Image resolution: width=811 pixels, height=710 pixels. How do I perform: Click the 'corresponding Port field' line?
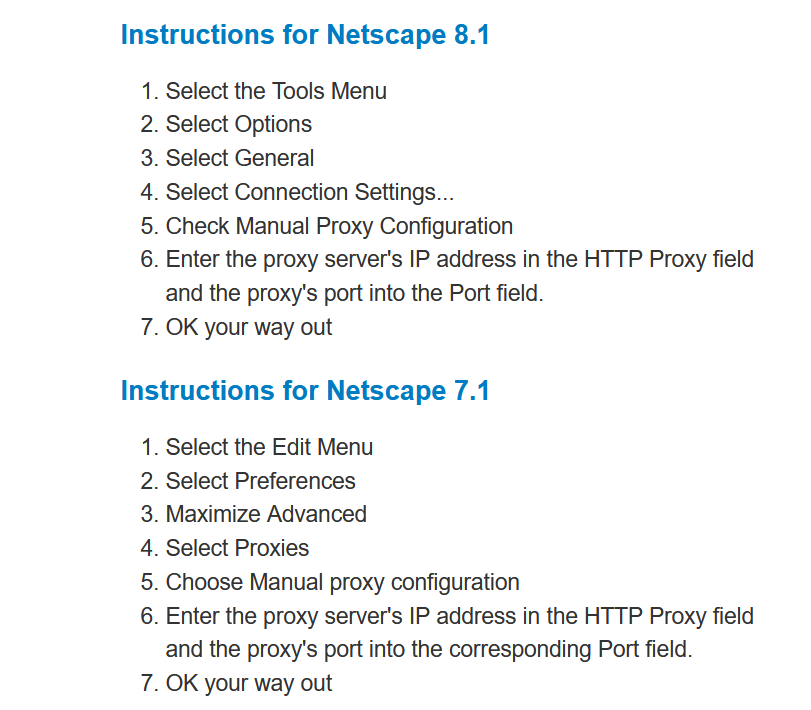(429, 650)
